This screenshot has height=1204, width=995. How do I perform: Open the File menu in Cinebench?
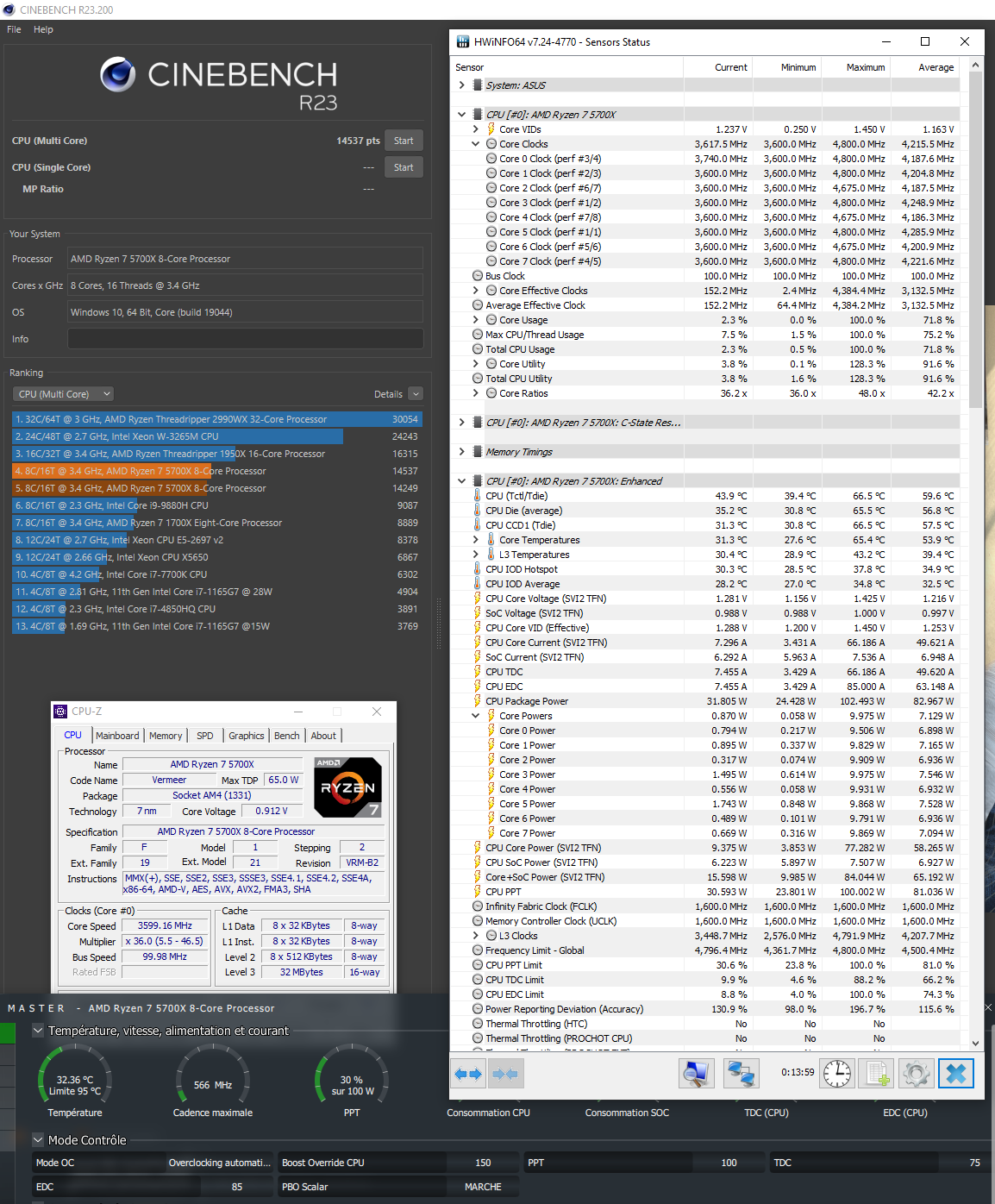coord(14,29)
